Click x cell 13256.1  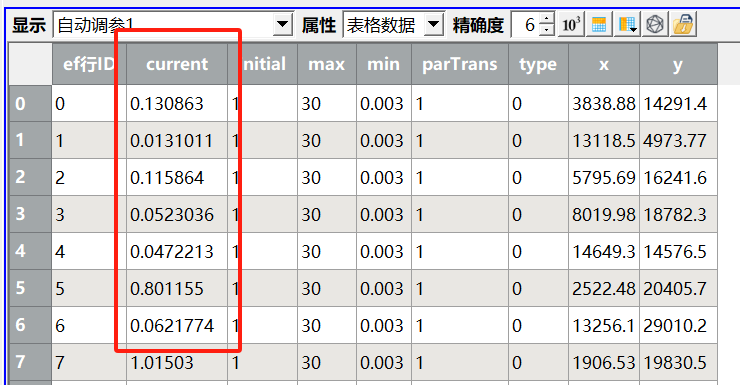pos(604,326)
